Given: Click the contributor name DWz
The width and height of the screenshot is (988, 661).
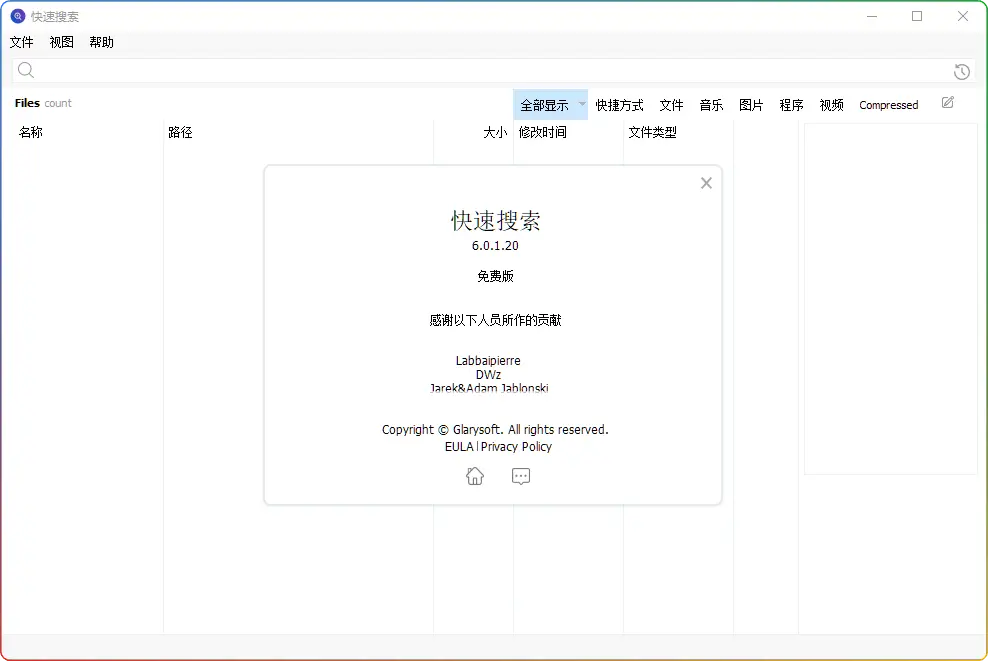Looking at the screenshot, I should [488, 374].
